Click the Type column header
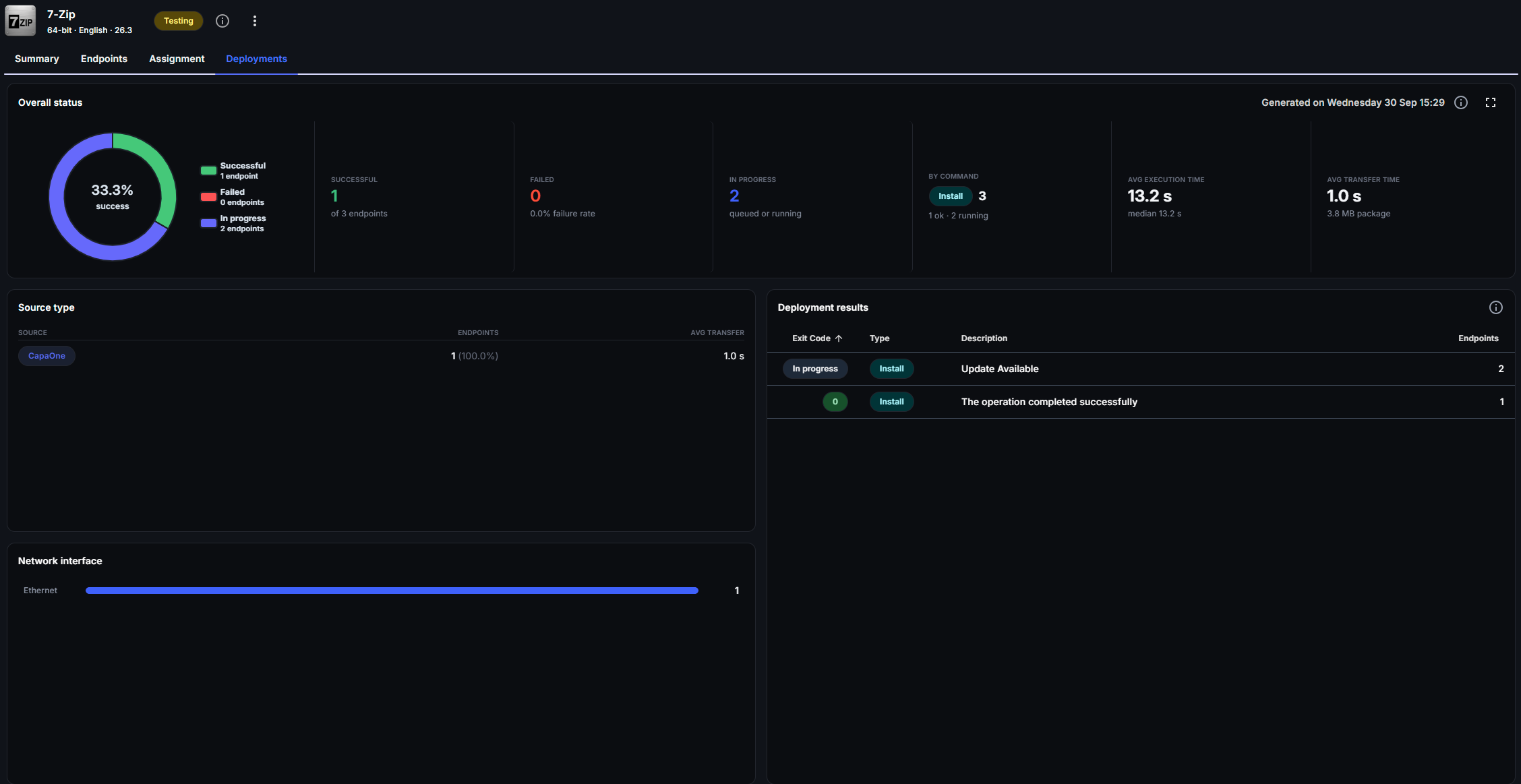The image size is (1521, 784). (x=879, y=338)
